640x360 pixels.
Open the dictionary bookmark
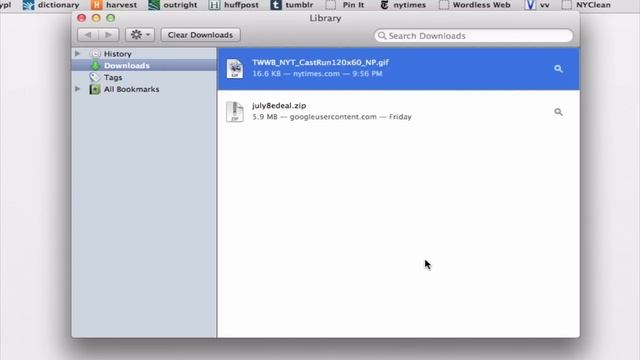[x=58, y=5]
